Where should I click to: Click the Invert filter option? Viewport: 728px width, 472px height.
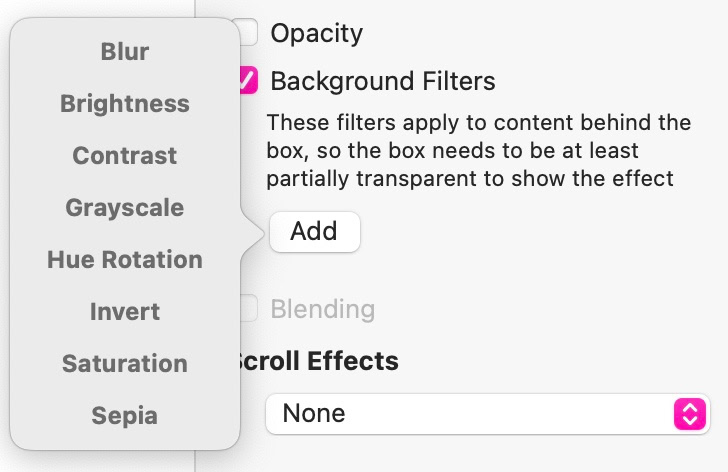tap(125, 312)
